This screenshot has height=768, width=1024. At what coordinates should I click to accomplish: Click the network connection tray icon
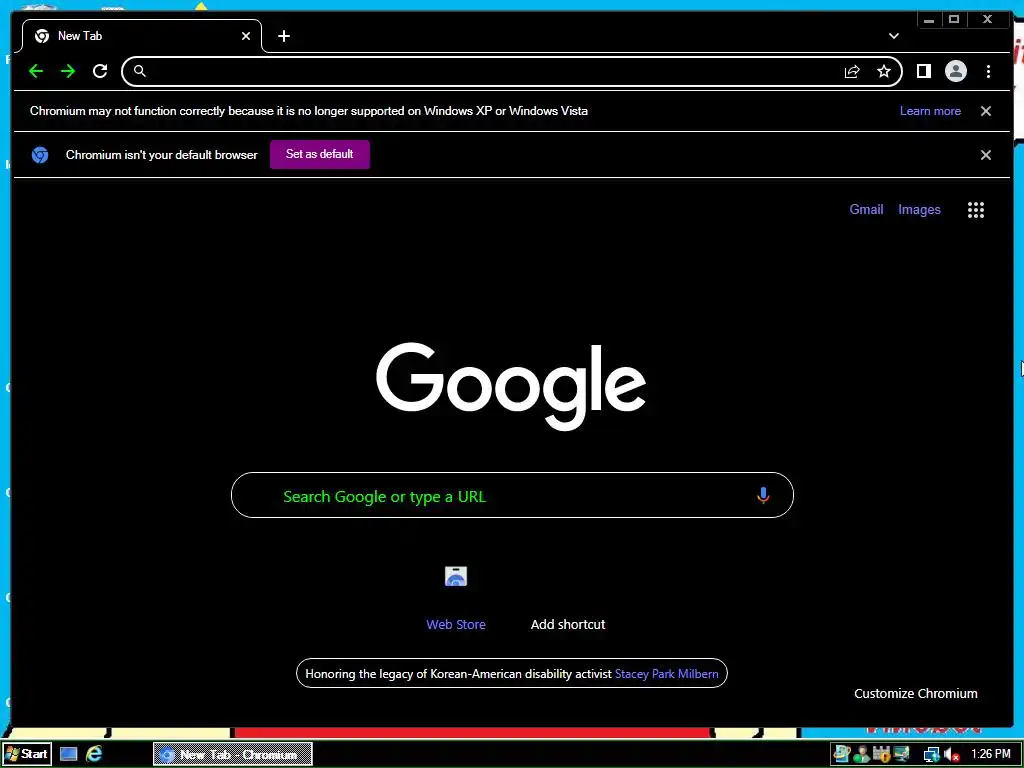pyautogui.click(x=931, y=755)
